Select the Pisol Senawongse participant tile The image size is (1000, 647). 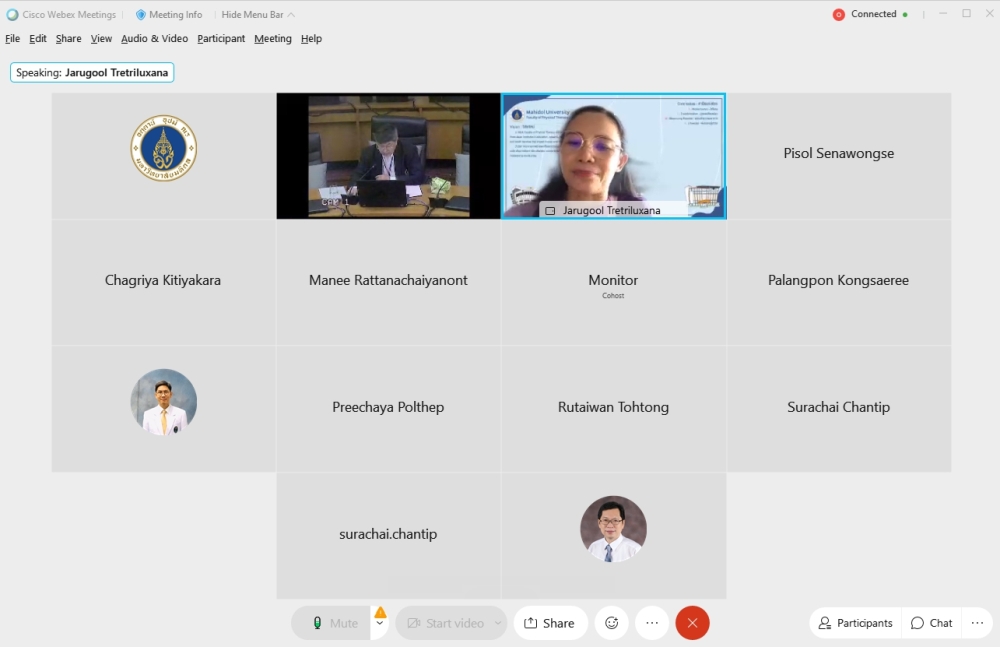click(x=838, y=155)
